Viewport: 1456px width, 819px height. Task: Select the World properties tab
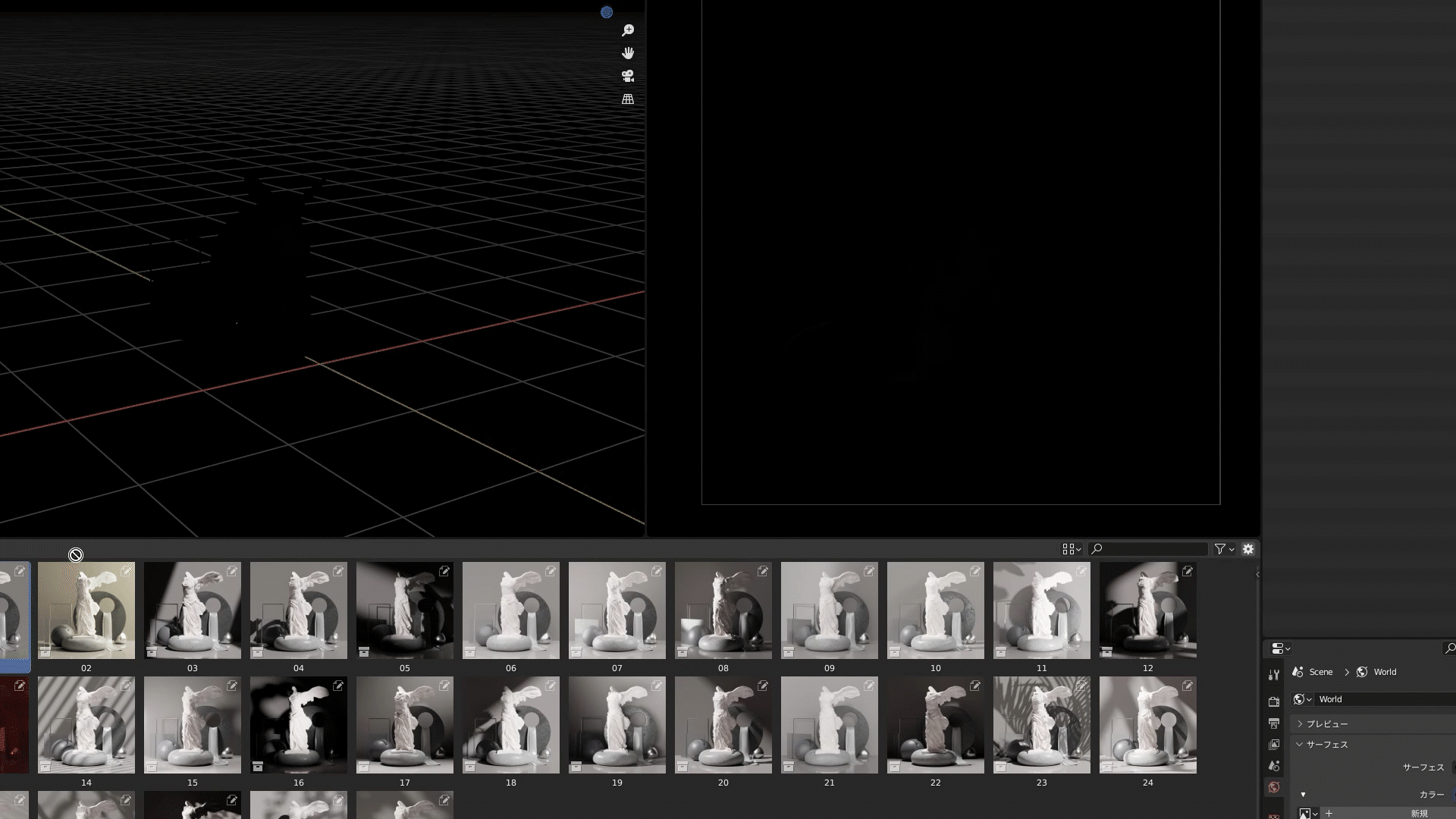click(1274, 787)
